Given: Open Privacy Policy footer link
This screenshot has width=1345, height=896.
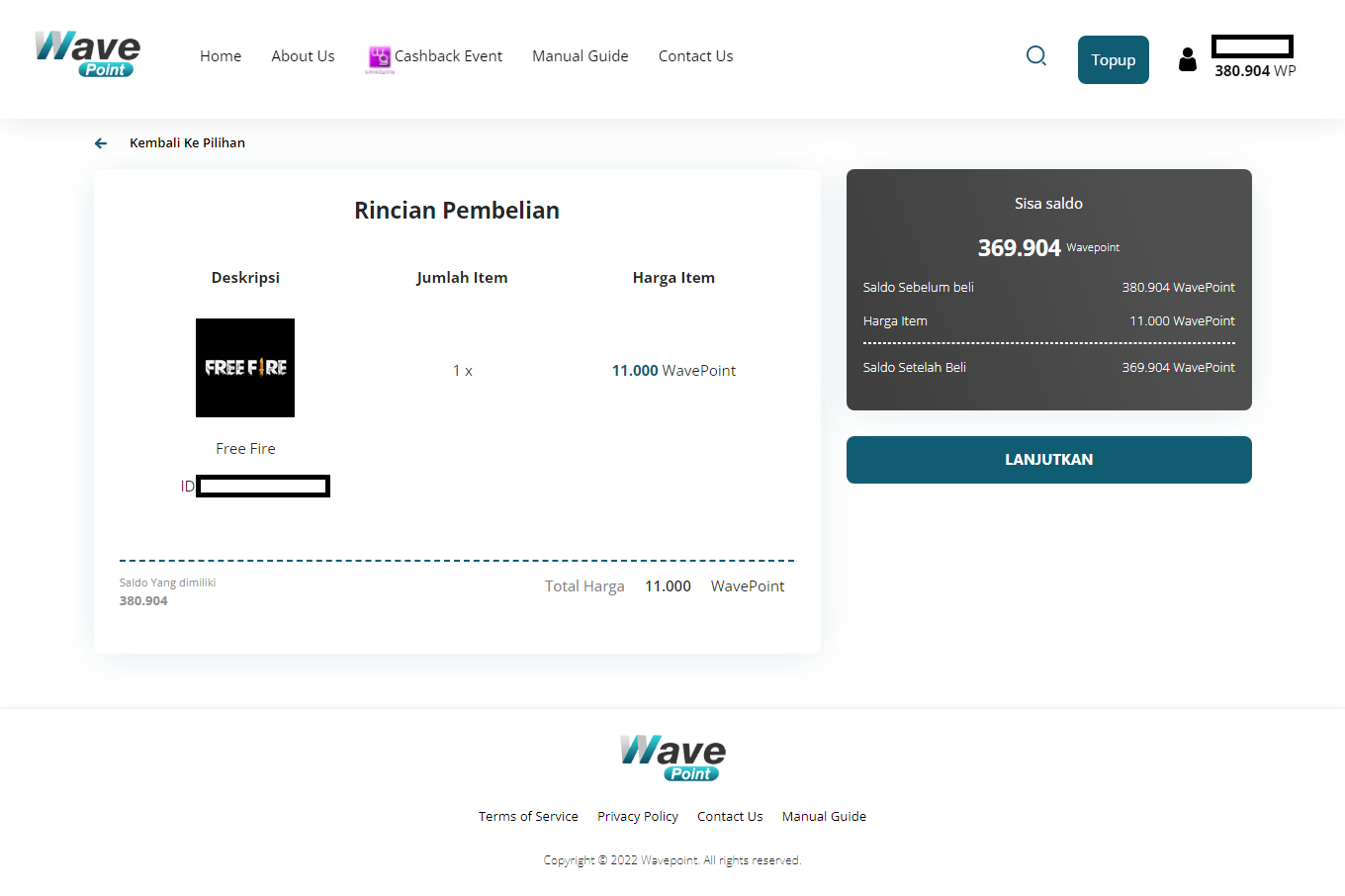Looking at the screenshot, I should (638, 817).
